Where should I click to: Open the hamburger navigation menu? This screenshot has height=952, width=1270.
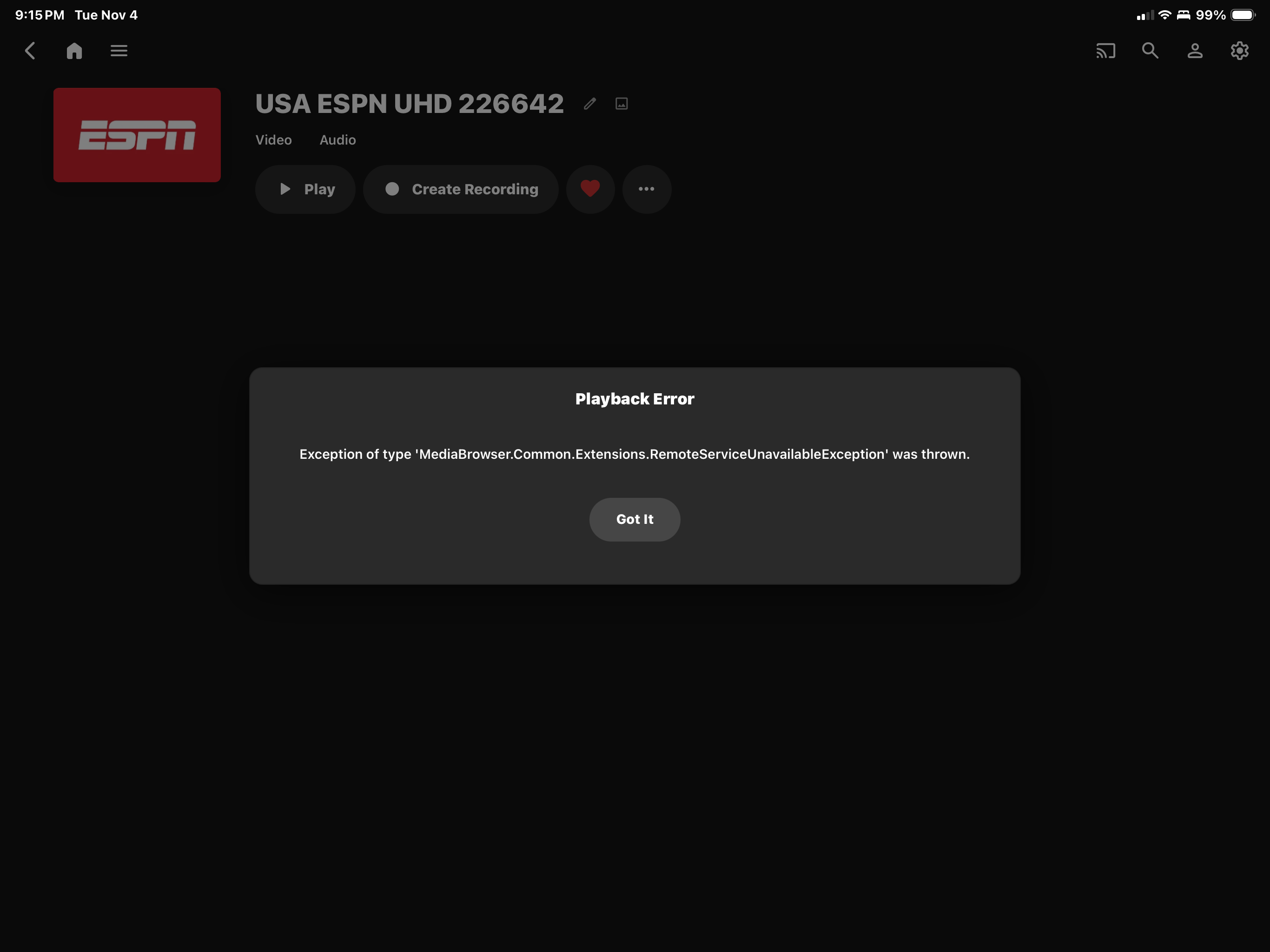(x=119, y=51)
